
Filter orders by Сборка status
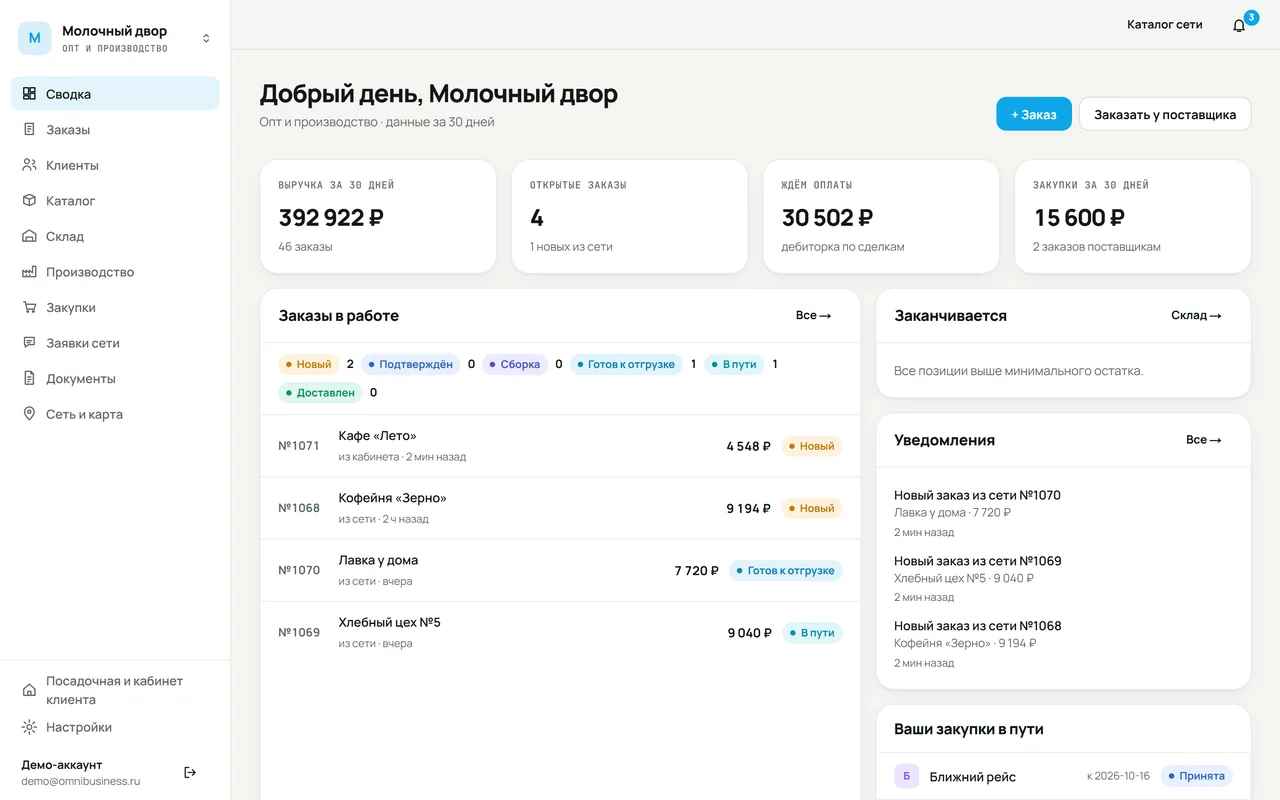pyautogui.click(x=515, y=364)
